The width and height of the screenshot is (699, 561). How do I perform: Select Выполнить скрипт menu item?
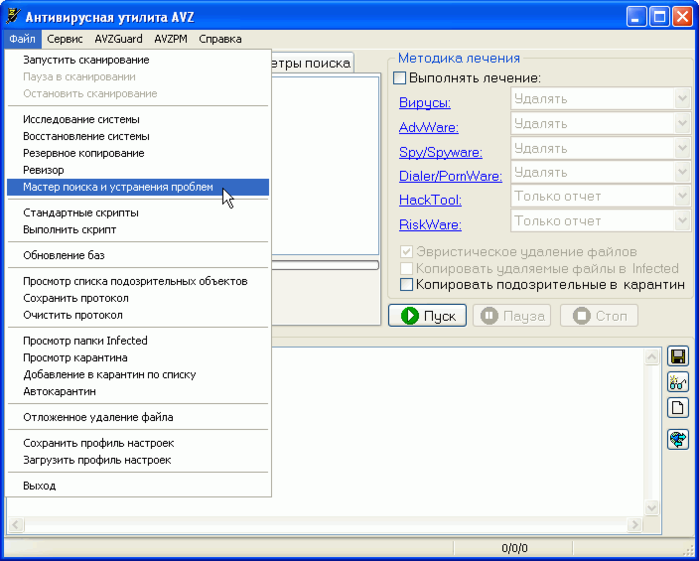pyautogui.click(x=138, y=230)
